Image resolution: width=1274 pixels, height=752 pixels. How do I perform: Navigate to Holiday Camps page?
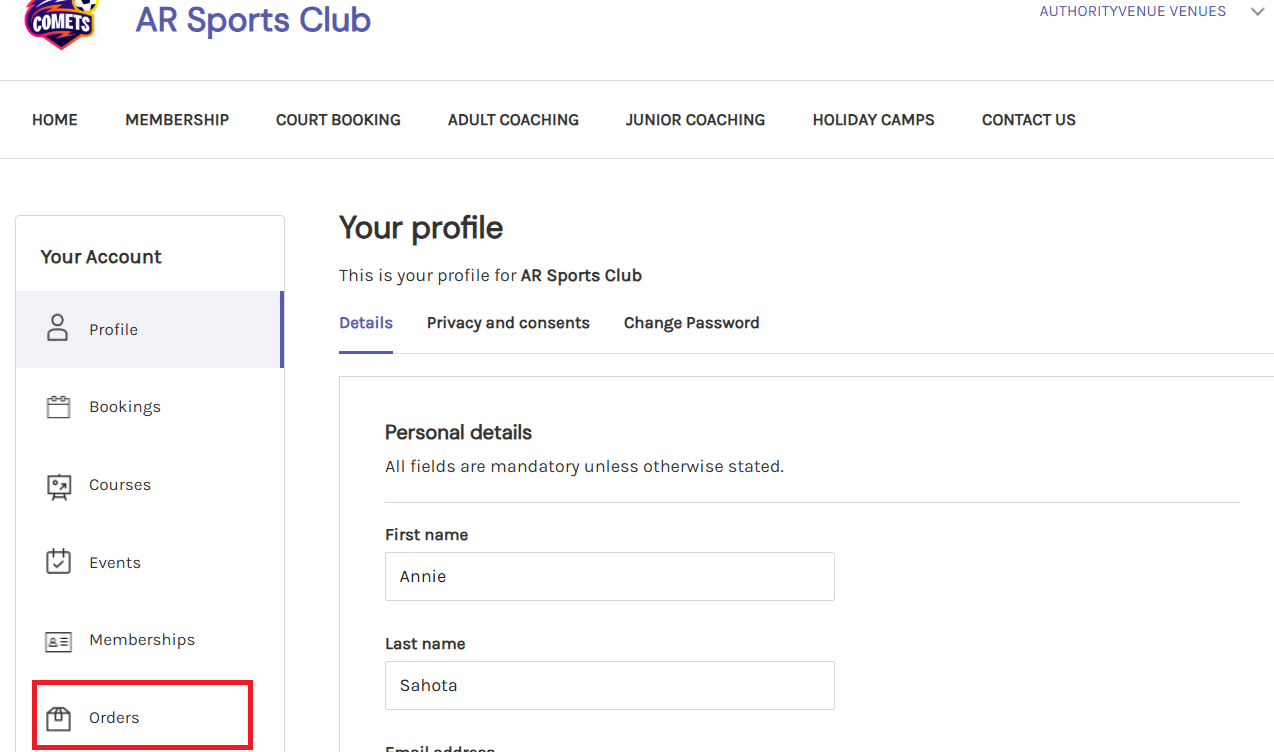873,120
